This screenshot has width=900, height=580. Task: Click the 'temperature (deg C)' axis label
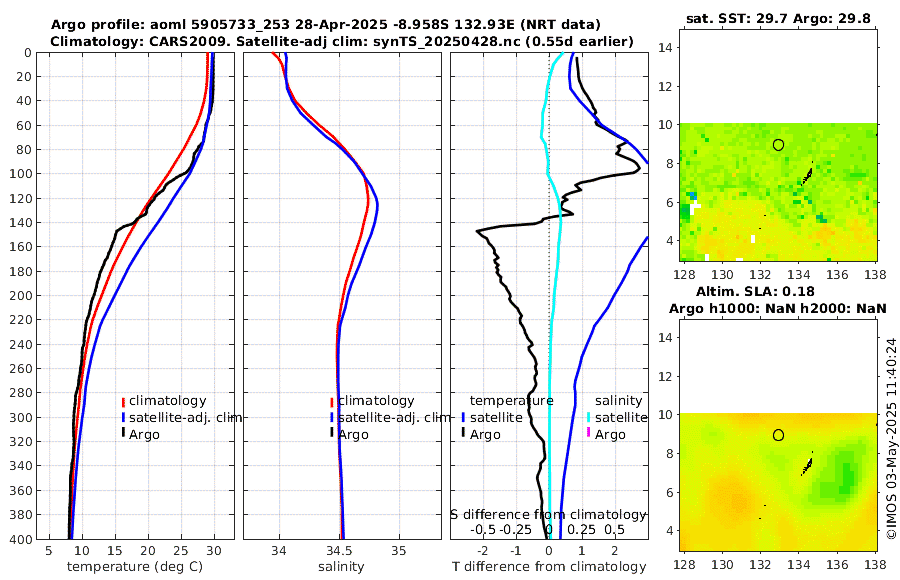click(135, 567)
